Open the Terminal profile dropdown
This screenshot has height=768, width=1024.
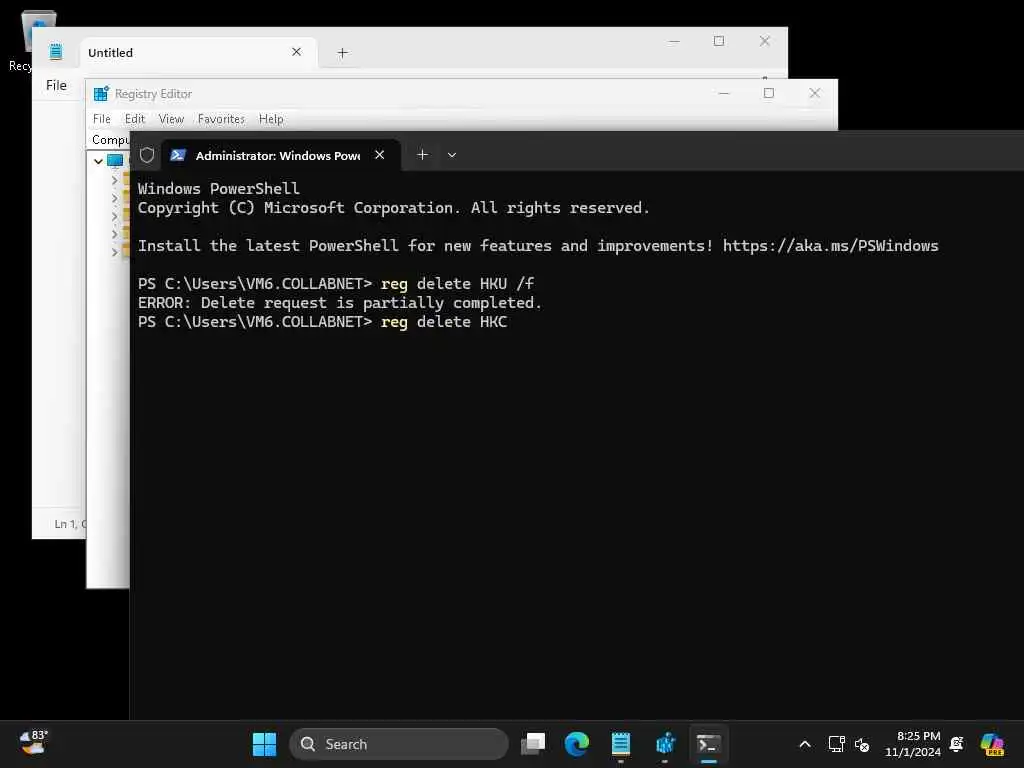452,155
